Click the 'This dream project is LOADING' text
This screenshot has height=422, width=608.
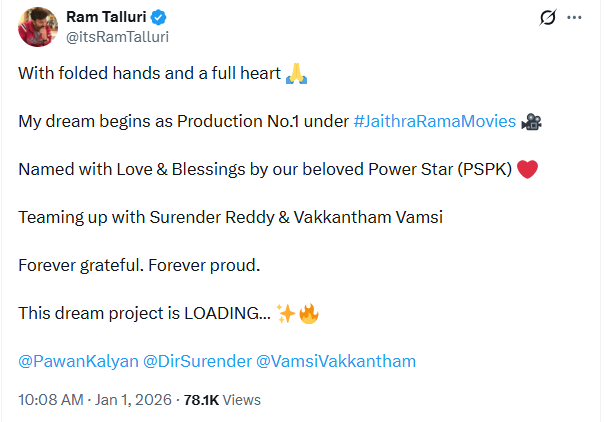(143, 313)
